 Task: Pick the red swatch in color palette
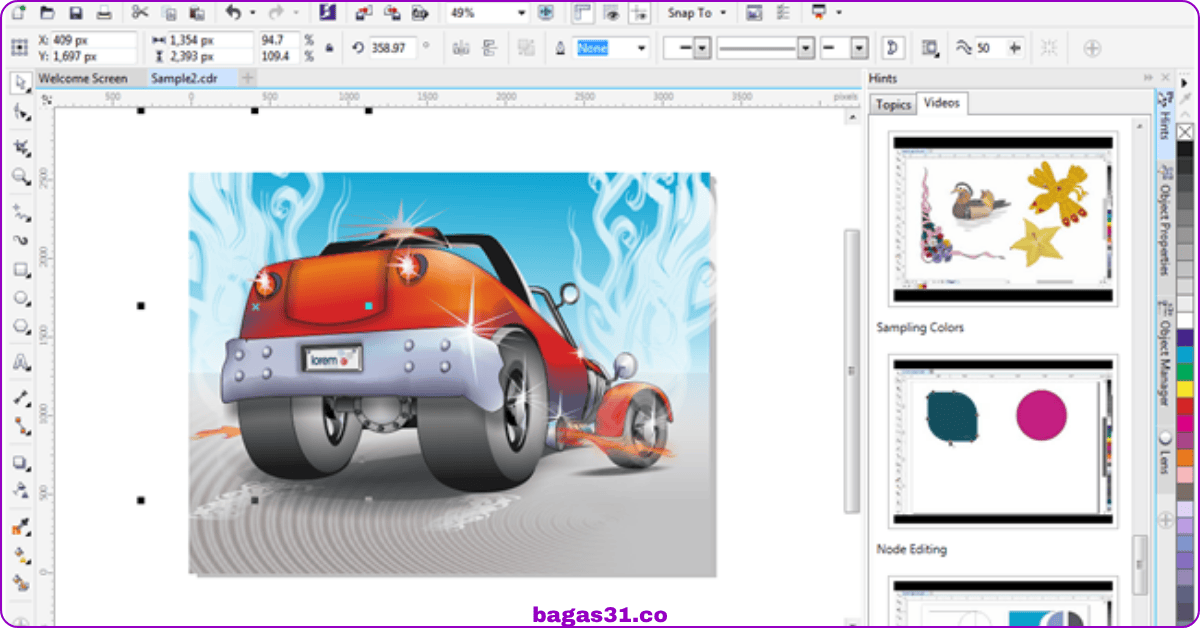pyautogui.click(x=1185, y=406)
